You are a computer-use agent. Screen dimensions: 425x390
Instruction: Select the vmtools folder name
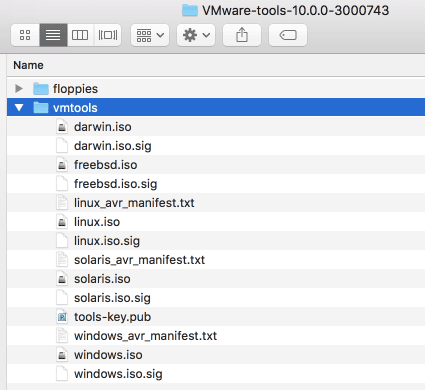[x=75, y=108]
